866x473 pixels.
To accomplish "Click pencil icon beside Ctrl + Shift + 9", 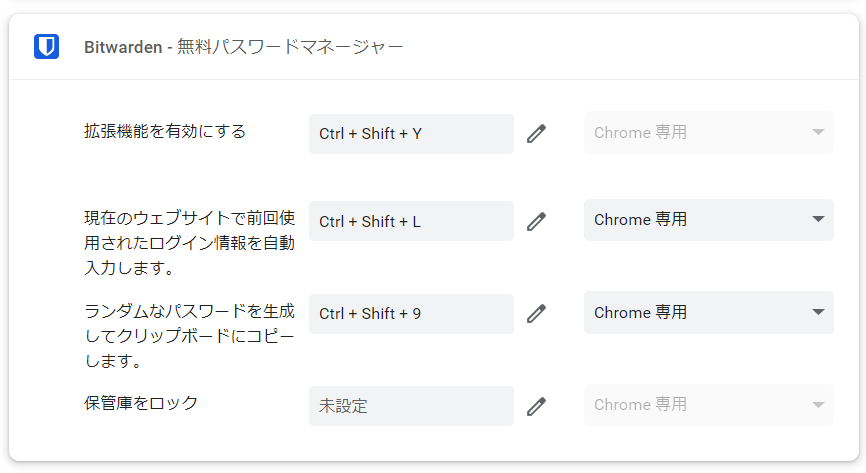I will 537,313.
